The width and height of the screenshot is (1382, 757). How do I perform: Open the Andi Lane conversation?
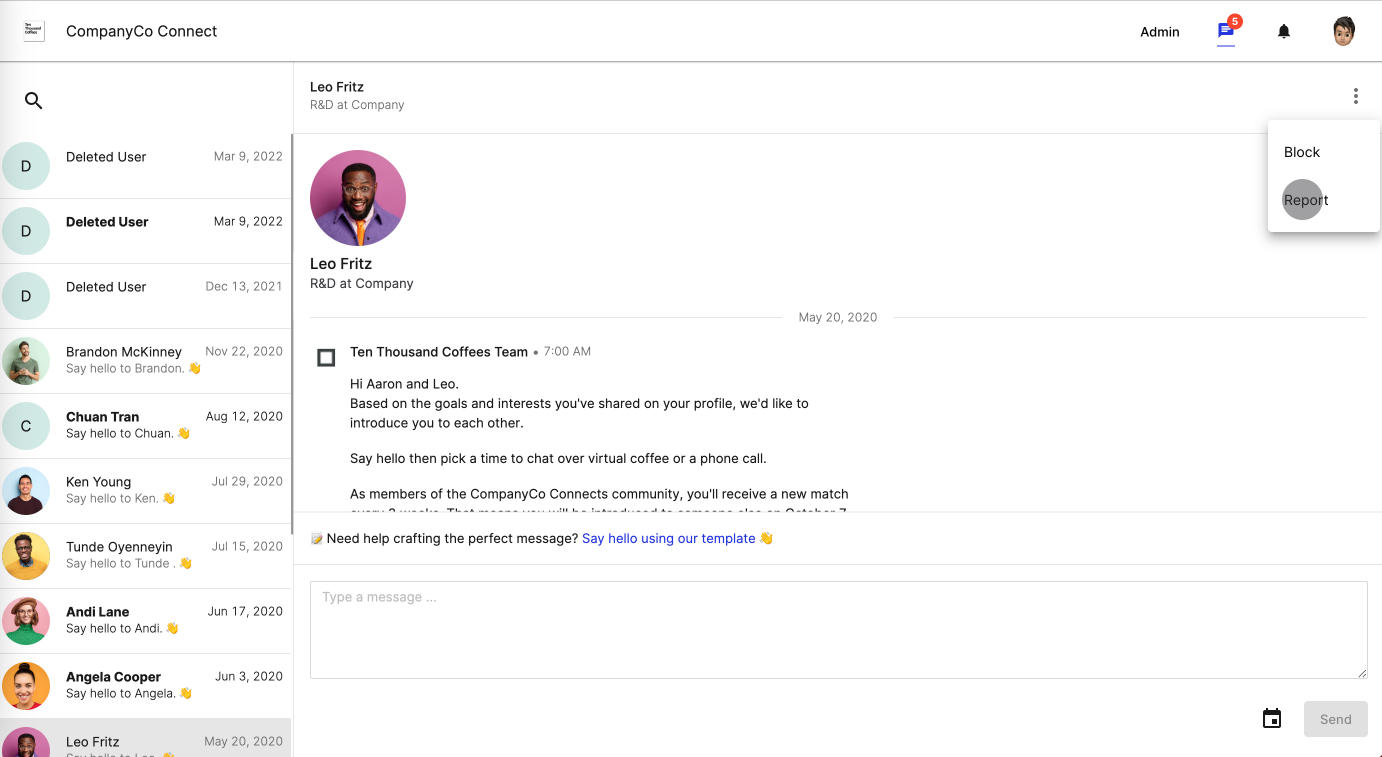145,621
